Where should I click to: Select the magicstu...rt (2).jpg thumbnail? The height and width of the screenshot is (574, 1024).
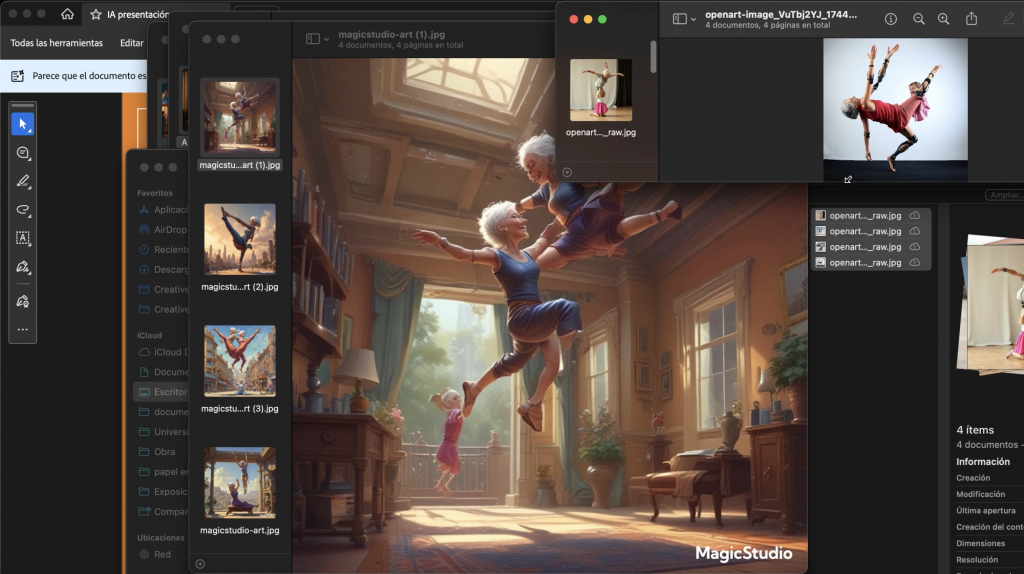point(239,239)
